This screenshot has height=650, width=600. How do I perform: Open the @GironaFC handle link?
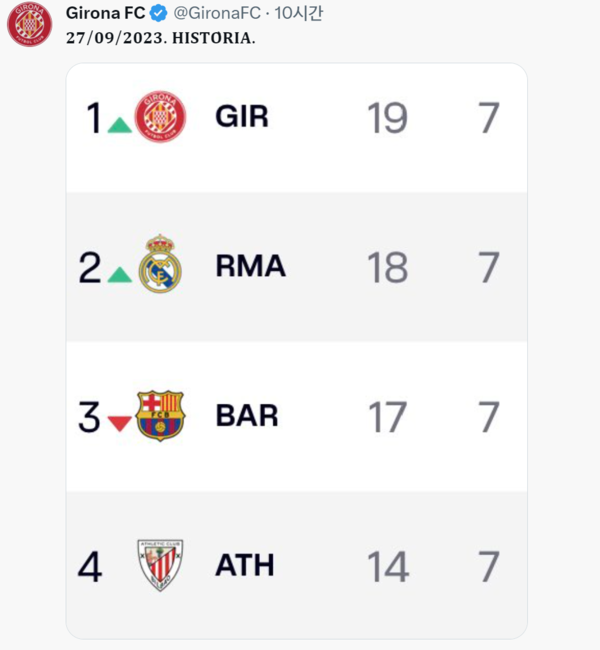tap(217, 14)
